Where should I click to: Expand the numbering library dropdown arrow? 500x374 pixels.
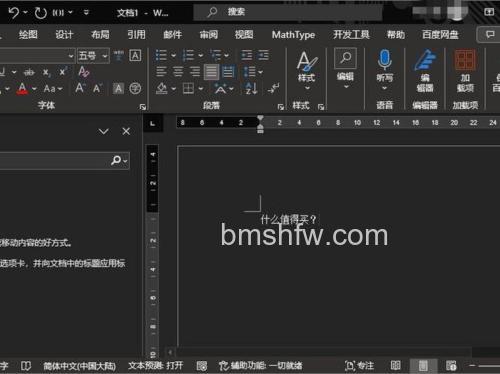[201, 55]
